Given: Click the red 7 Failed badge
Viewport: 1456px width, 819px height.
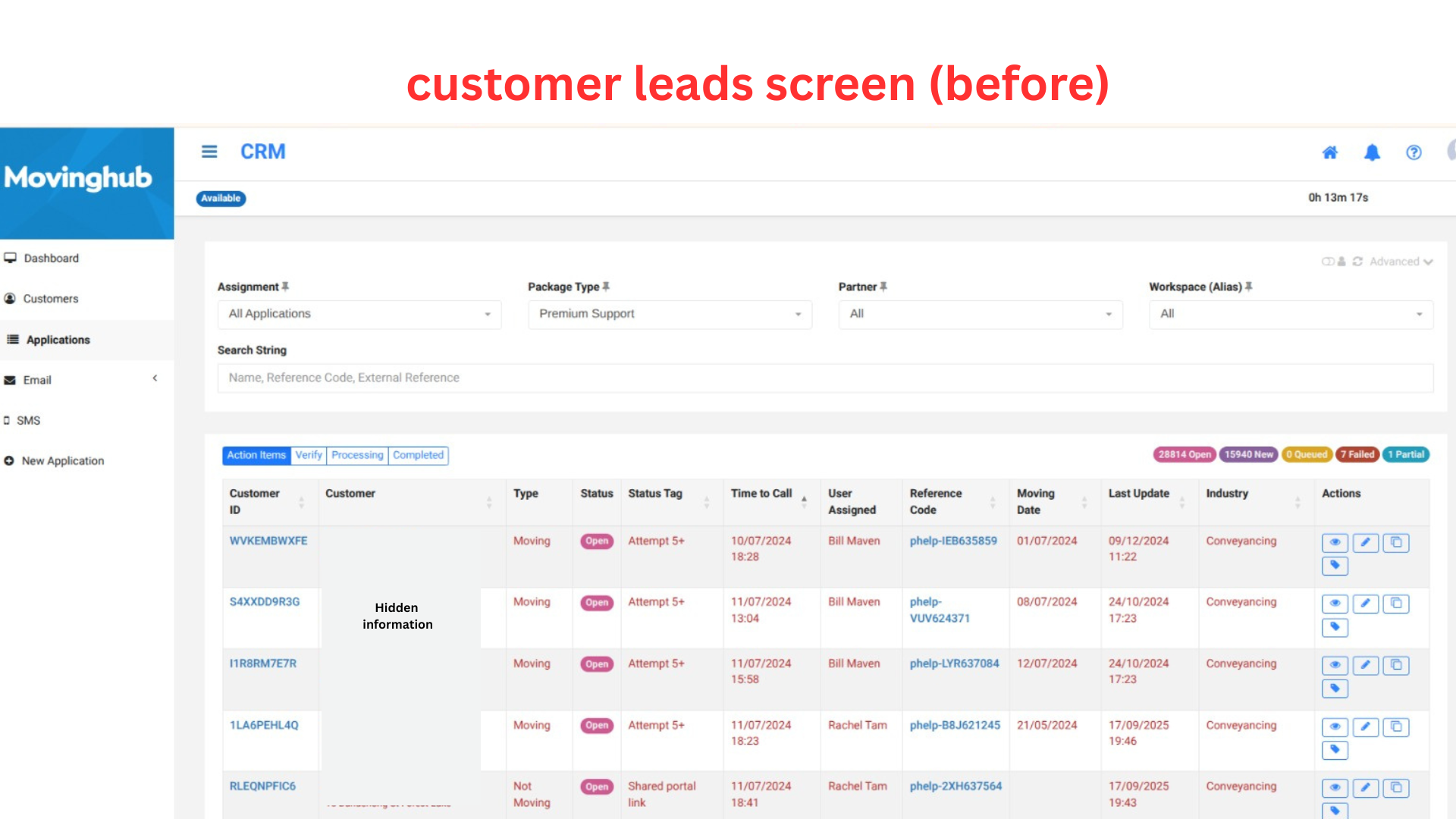Looking at the screenshot, I should coord(1357,454).
